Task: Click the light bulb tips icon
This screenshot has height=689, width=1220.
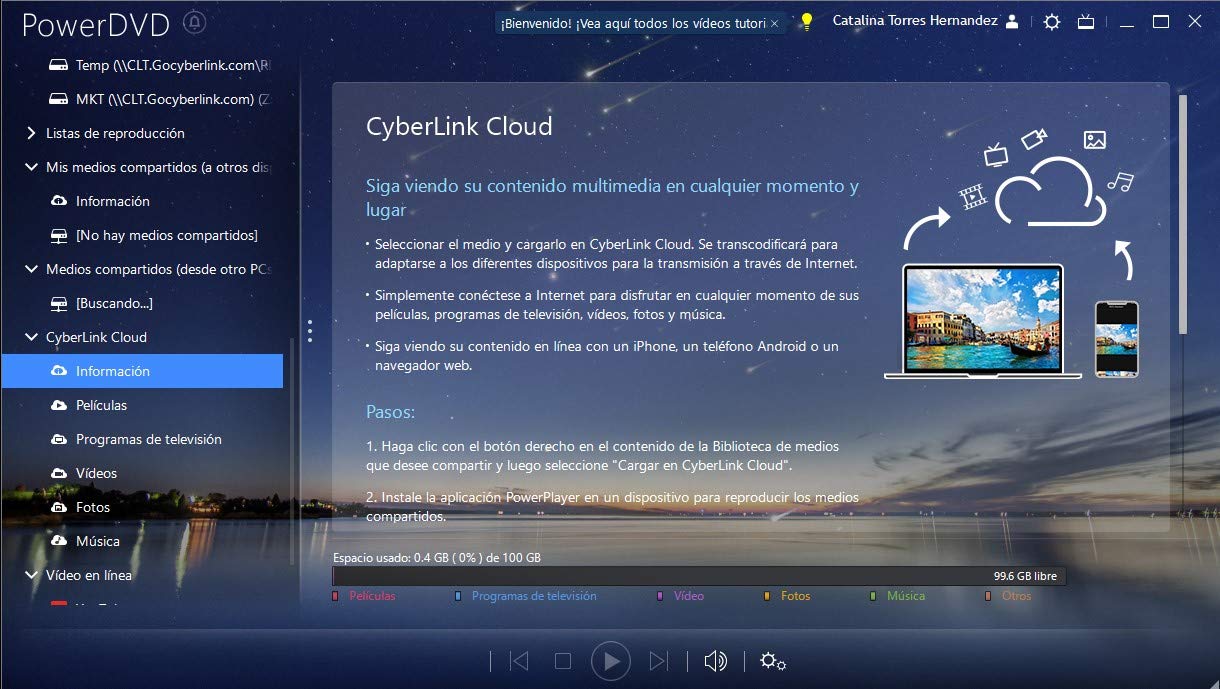Action: click(806, 22)
